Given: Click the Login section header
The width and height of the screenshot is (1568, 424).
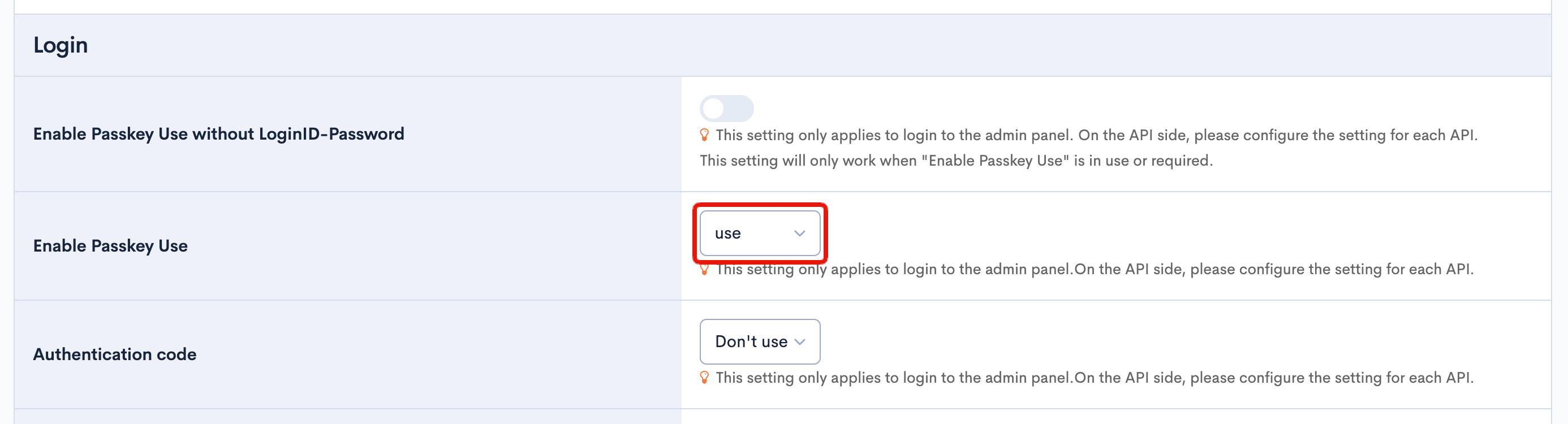Looking at the screenshot, I should click(61, 45).
